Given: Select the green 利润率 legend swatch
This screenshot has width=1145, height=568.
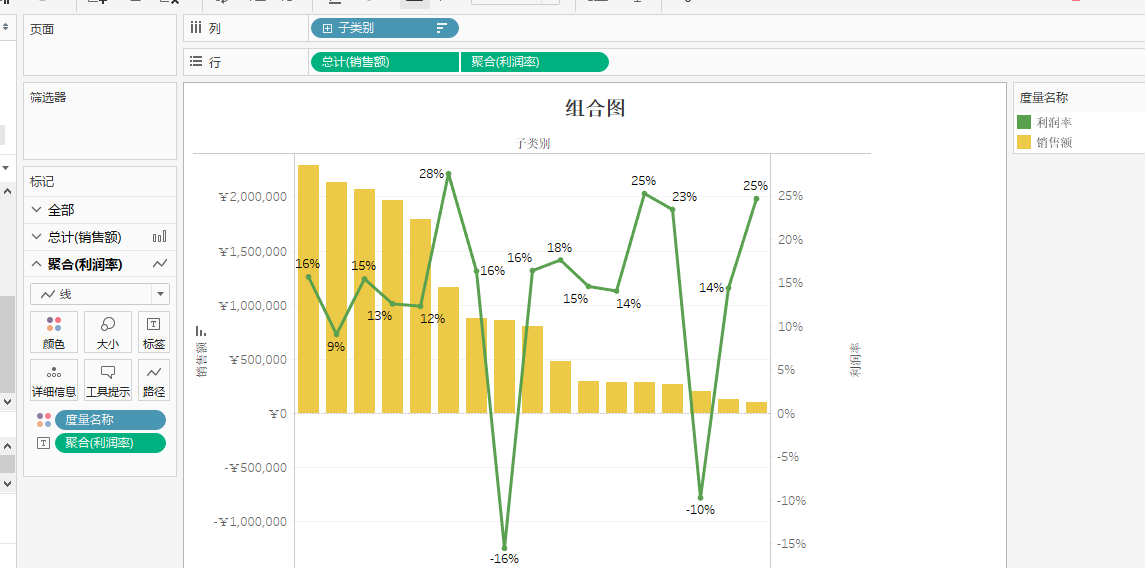Looking at the screenshot, I should coord(1024,122).
